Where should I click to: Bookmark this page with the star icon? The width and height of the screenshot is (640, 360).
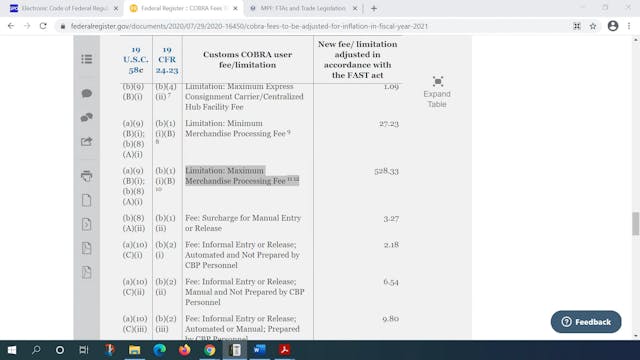[593, 26]
